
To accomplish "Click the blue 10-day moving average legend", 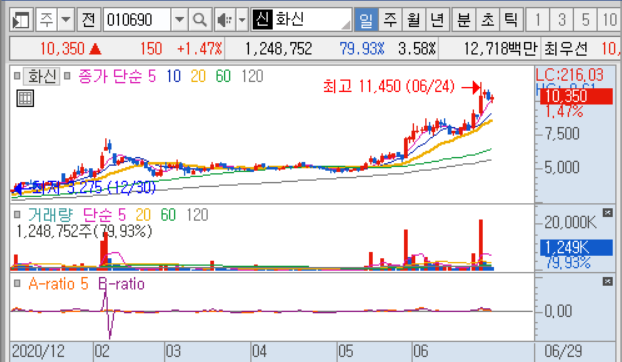I will tap(173, 76).
